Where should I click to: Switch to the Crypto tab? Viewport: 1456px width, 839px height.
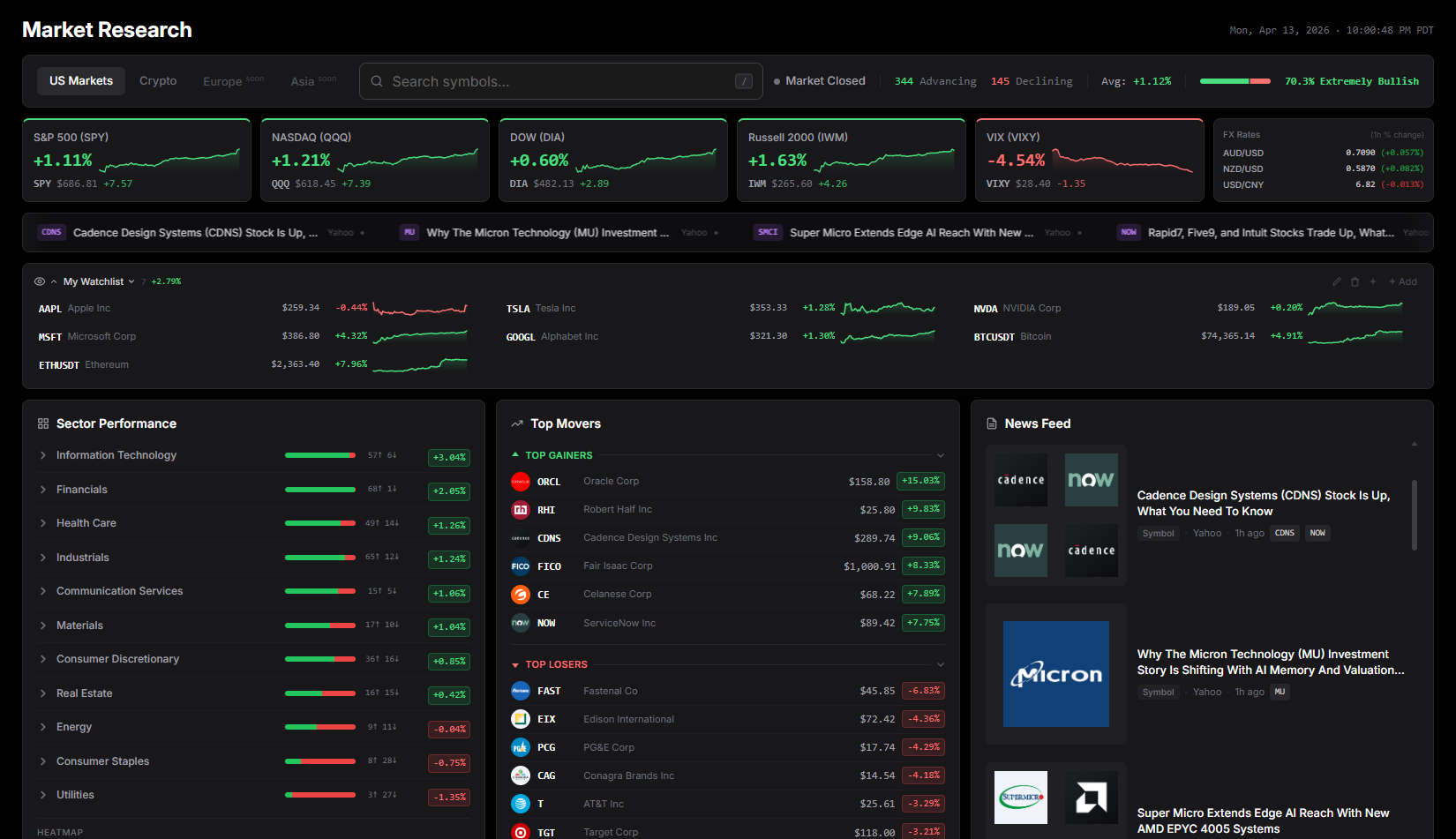coord(158,81)
